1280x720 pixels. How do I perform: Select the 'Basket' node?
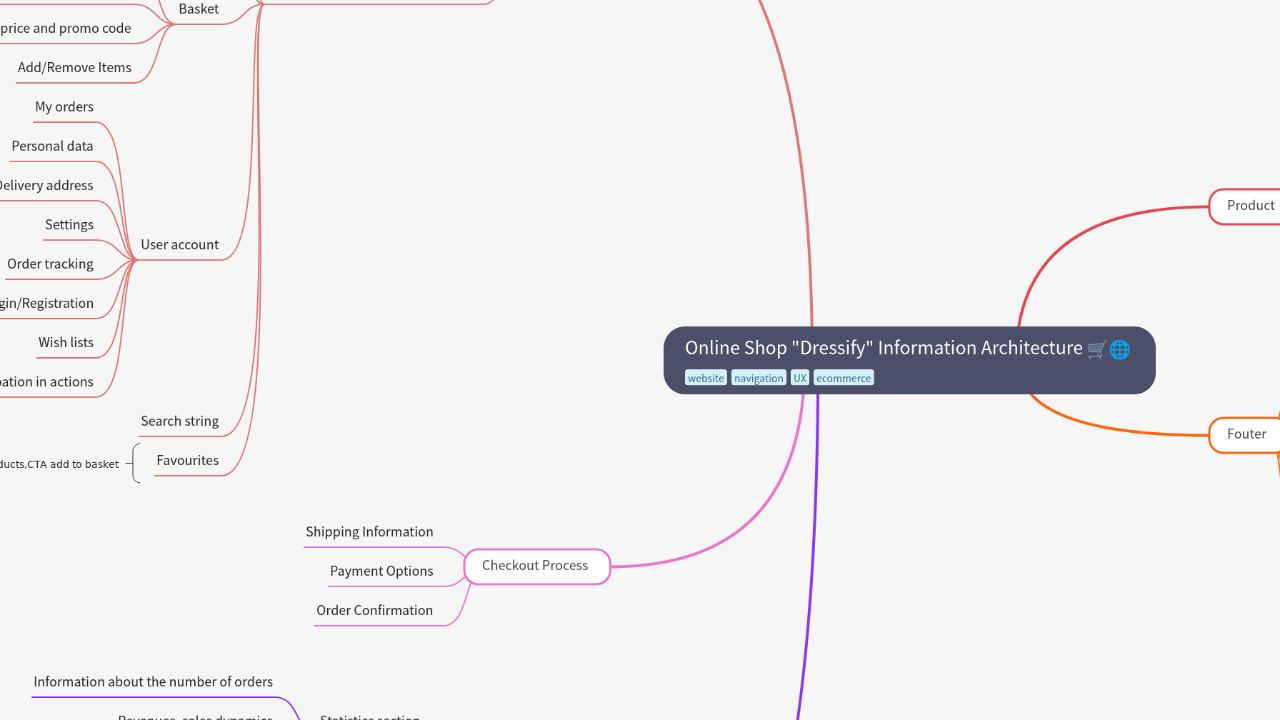[x=198, y=9]
